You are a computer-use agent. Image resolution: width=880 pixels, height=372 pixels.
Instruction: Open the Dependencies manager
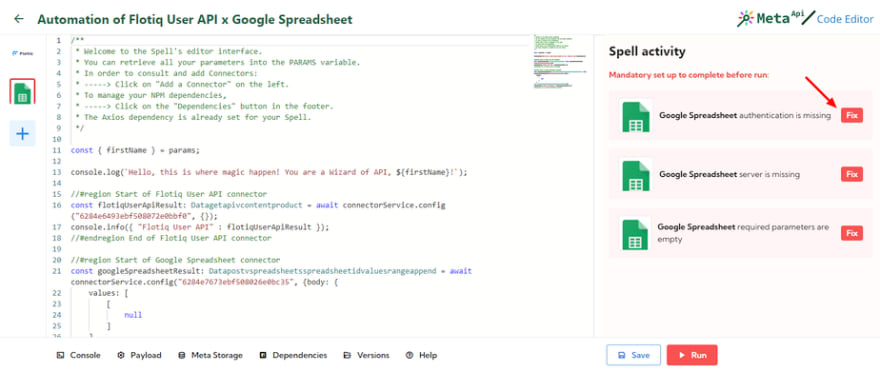(x=293, y=355)
